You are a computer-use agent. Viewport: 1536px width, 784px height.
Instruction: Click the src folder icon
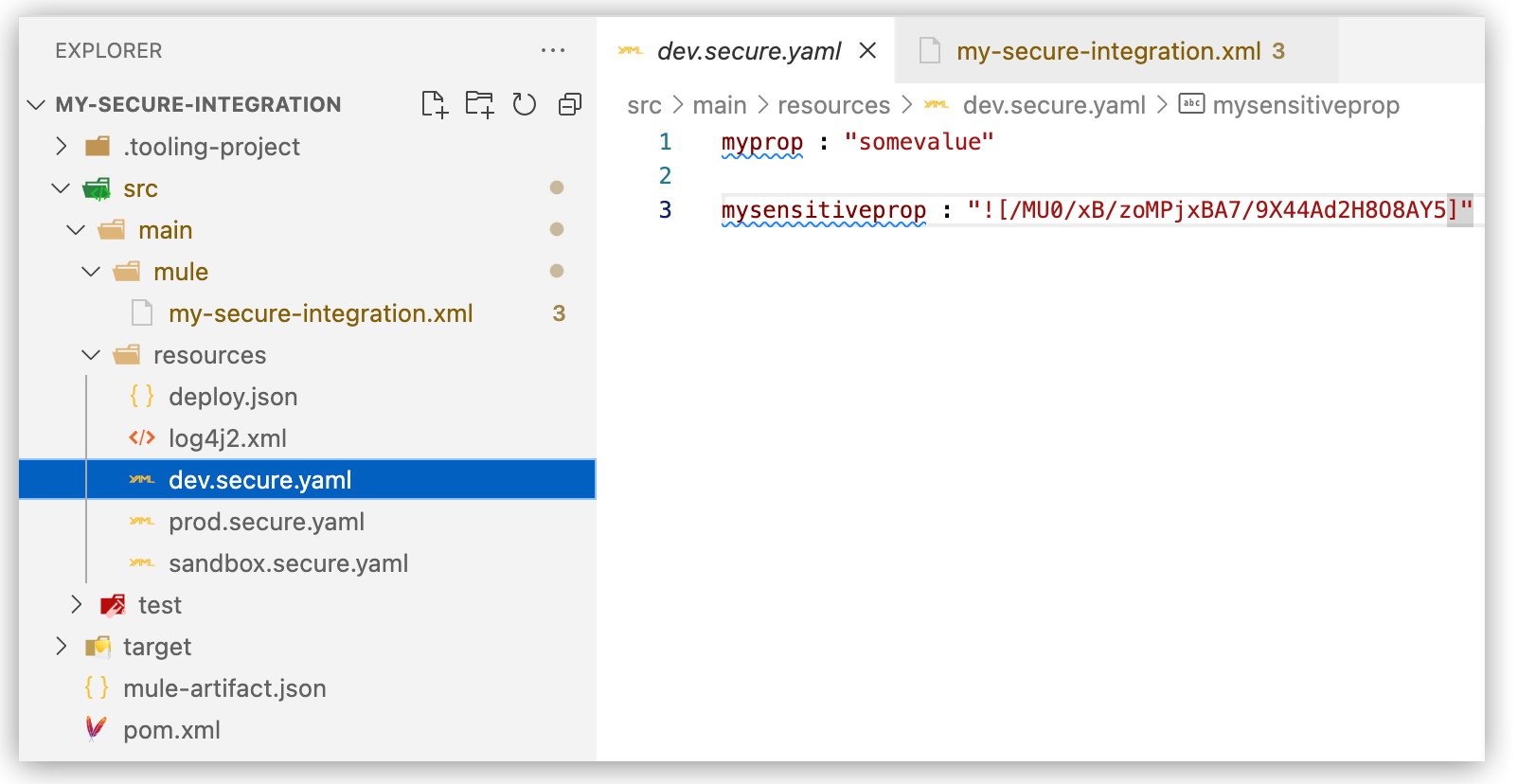(97, 188)
